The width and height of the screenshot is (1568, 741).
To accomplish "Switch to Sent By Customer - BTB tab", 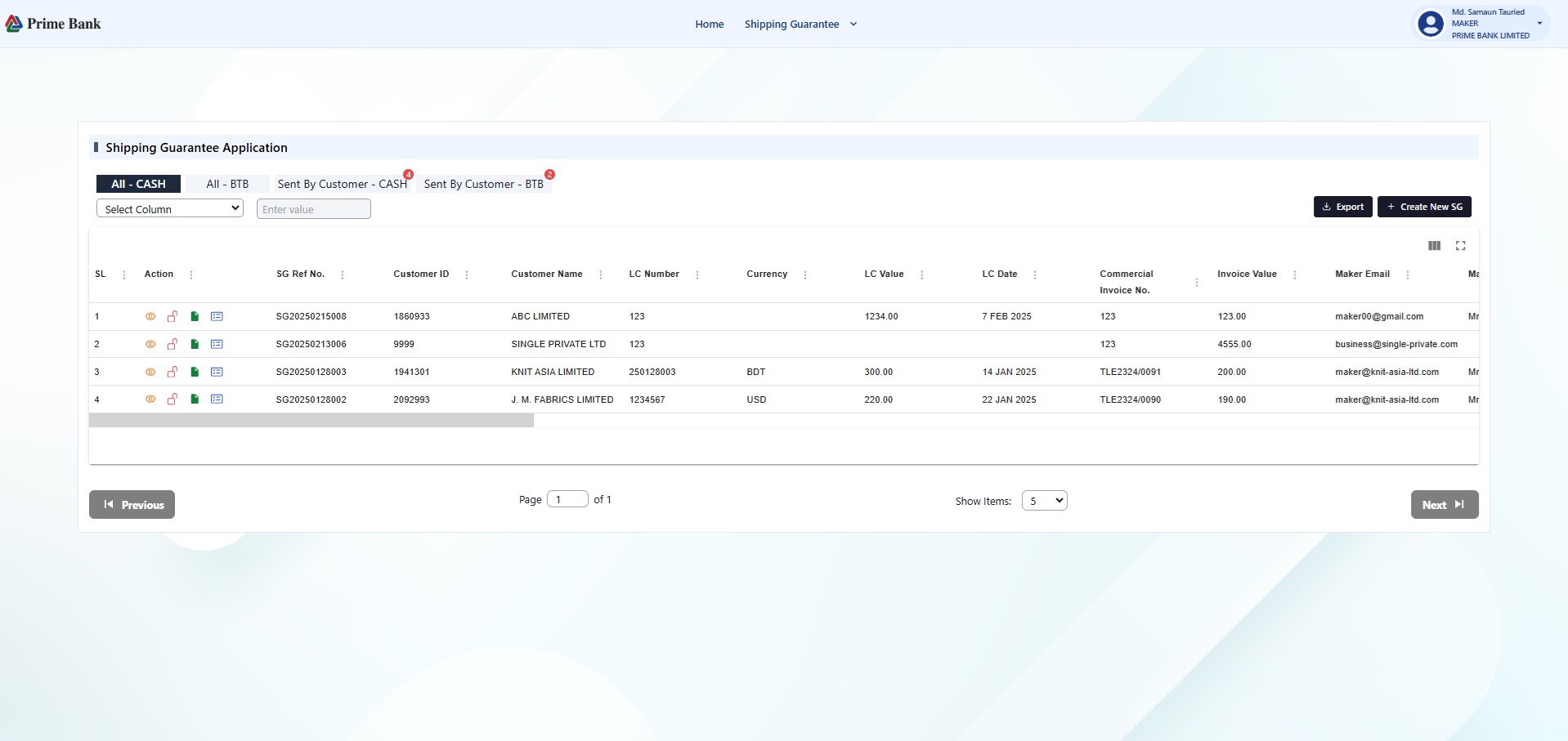I will tap(484, 184).
